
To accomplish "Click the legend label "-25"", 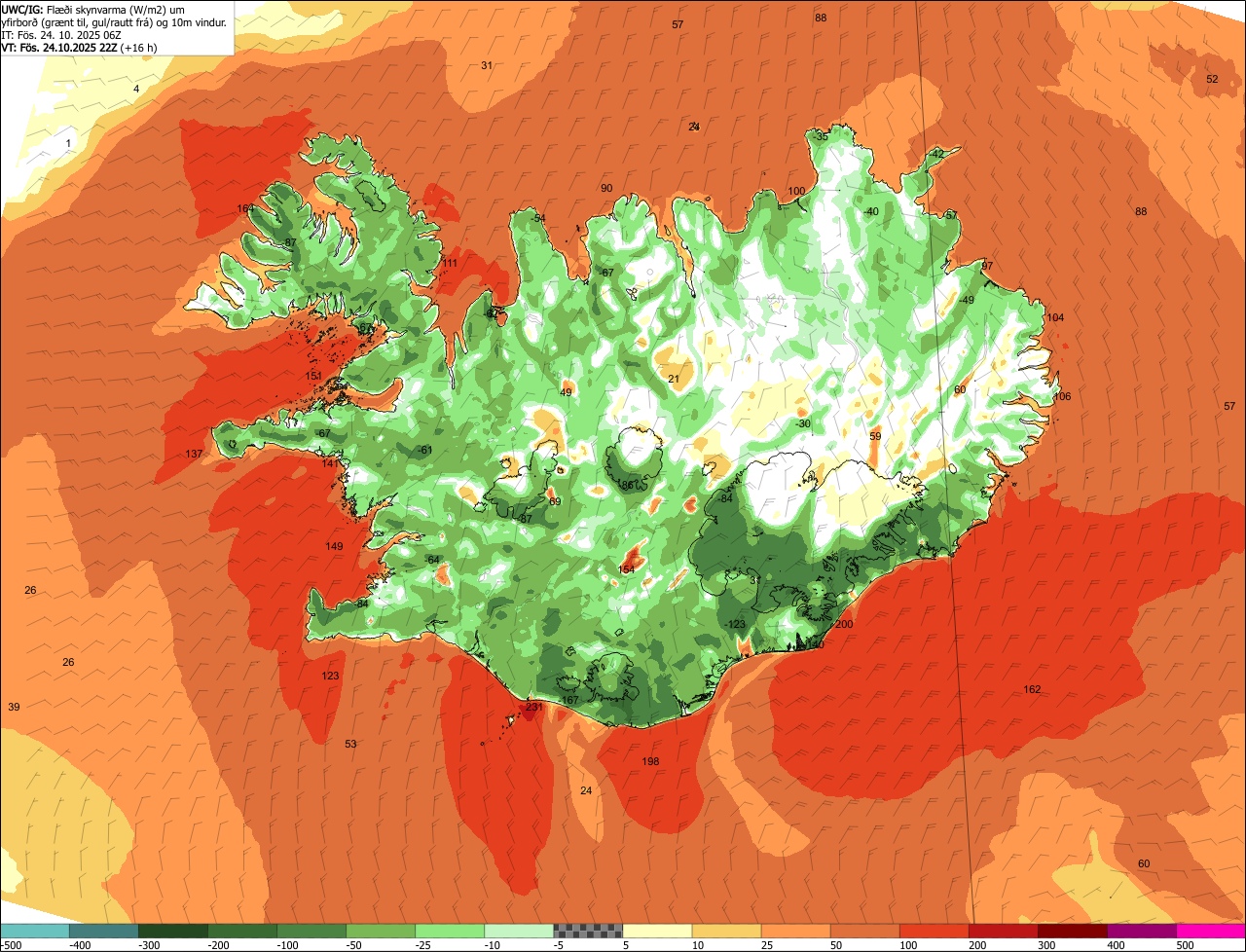I will [422, 944].
